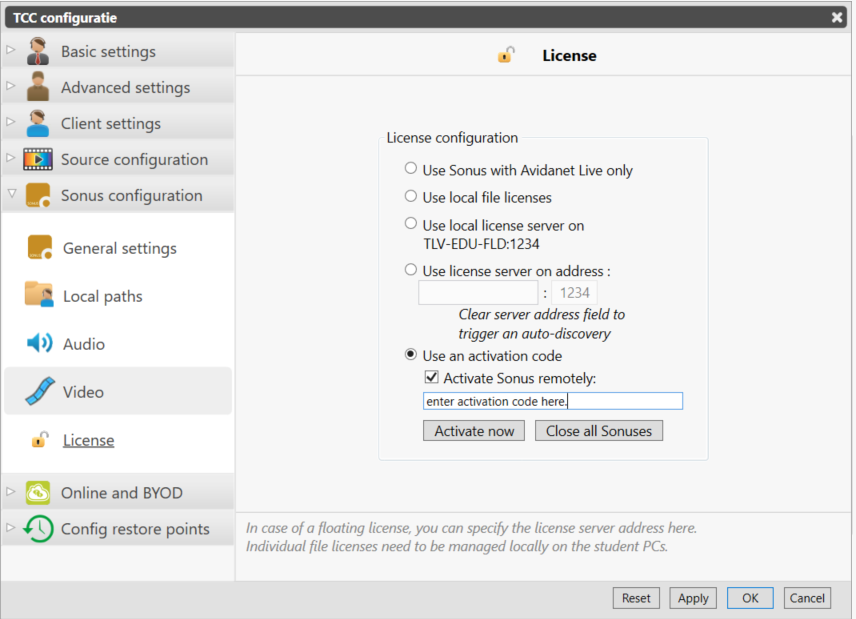Screen dimensions: 856x619
Task: Click the Online and BYOD cloud icon
Action: (x=38, y=492)
